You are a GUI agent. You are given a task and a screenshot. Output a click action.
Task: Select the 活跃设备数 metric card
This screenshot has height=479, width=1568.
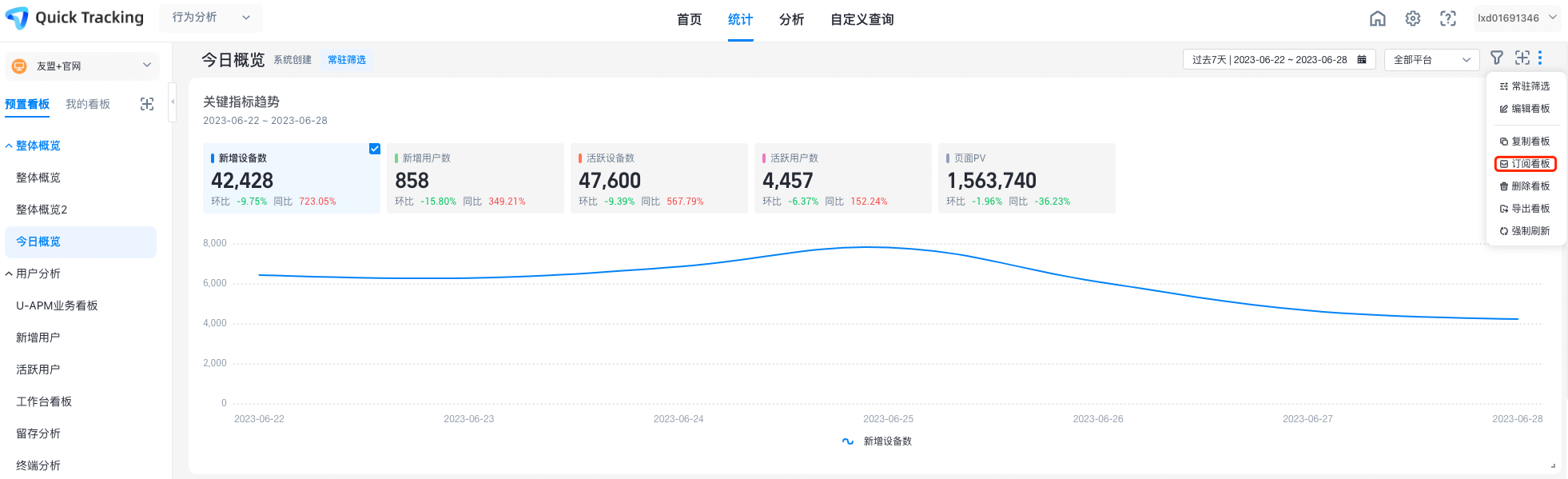pos(659,178)
